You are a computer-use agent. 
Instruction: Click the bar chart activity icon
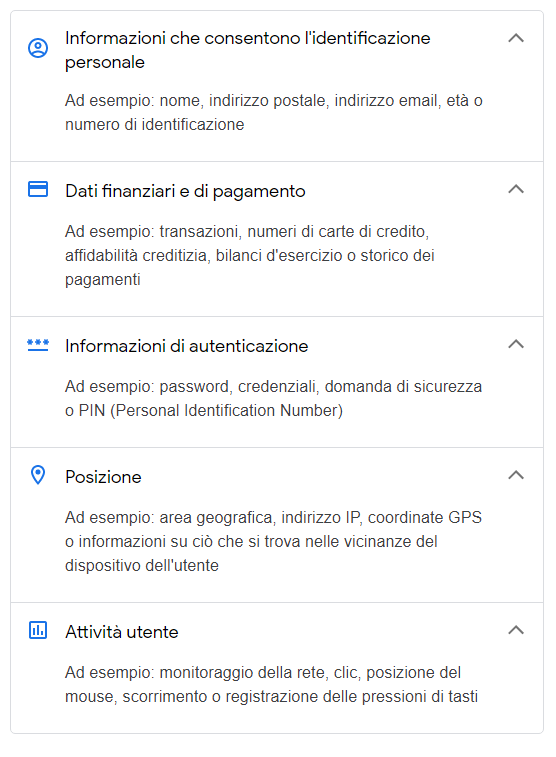(x=38, y=630)
